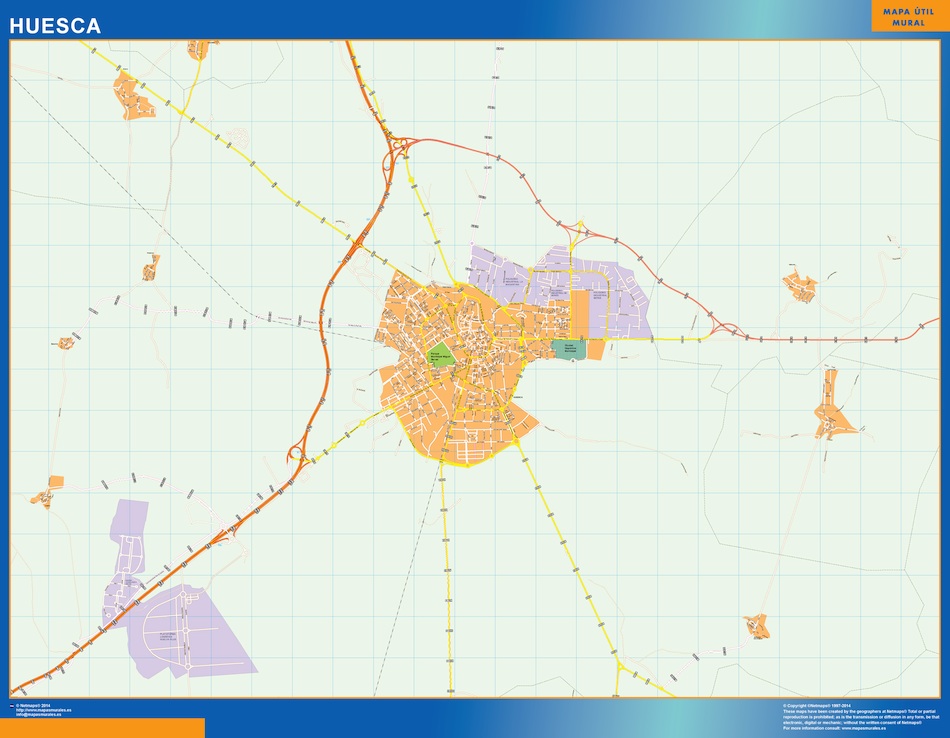Click the small village at the far-right upper area
This screenshot has width=950, height=738.
click(x=800, y=287)
